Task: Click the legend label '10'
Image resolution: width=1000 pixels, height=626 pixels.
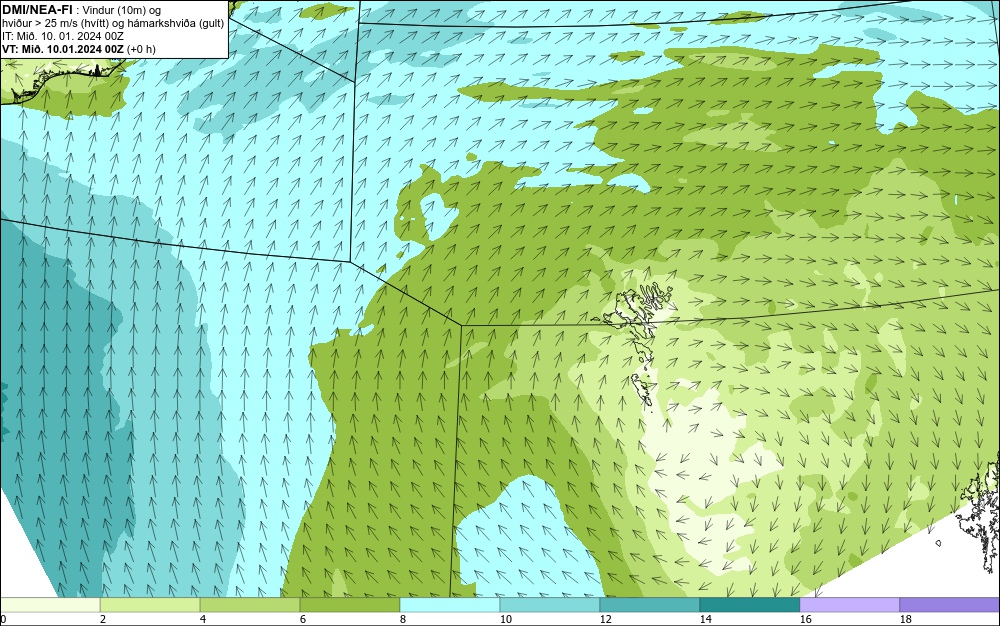Action: (506, 619)
